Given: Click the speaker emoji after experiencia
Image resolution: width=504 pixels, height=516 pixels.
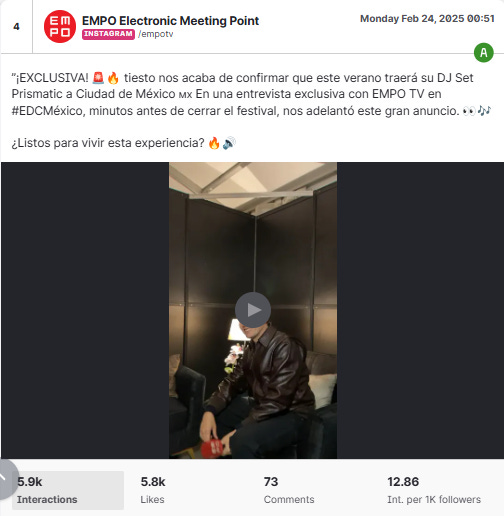Looking at the screenshot, I should click(229, 143).
